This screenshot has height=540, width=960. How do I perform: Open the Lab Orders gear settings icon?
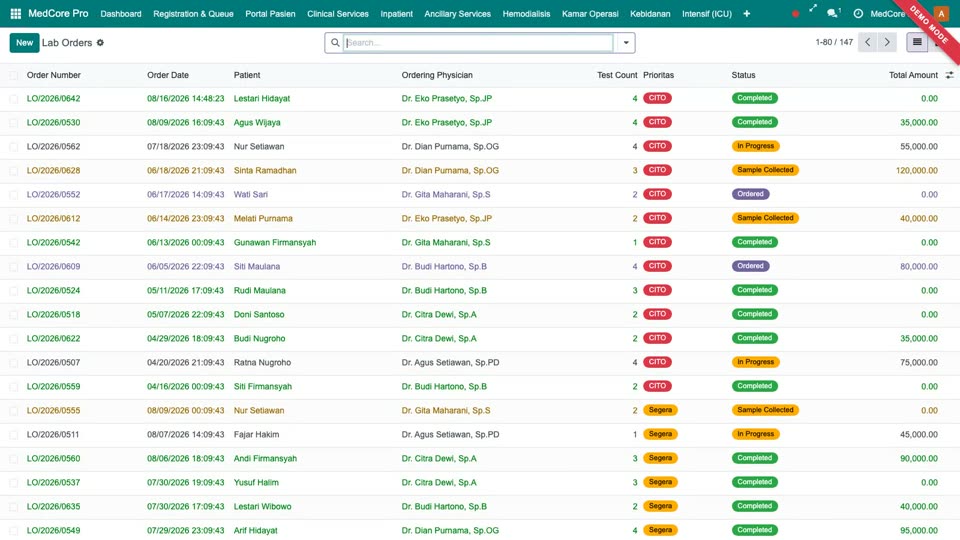pos(100,43)
